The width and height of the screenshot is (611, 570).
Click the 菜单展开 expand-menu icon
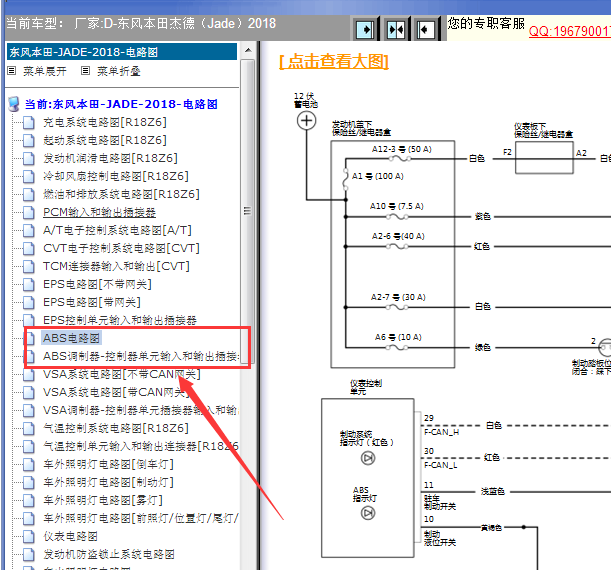[12, 71]
